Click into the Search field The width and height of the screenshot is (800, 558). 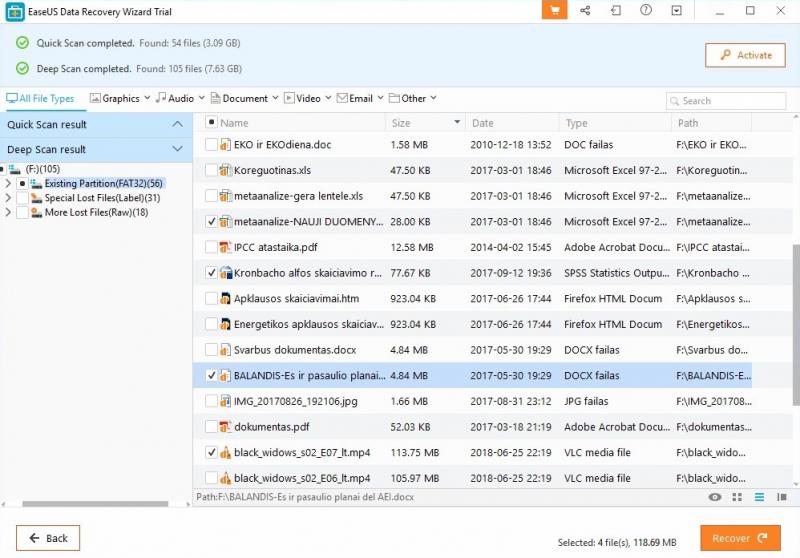(x=726, y=101)
